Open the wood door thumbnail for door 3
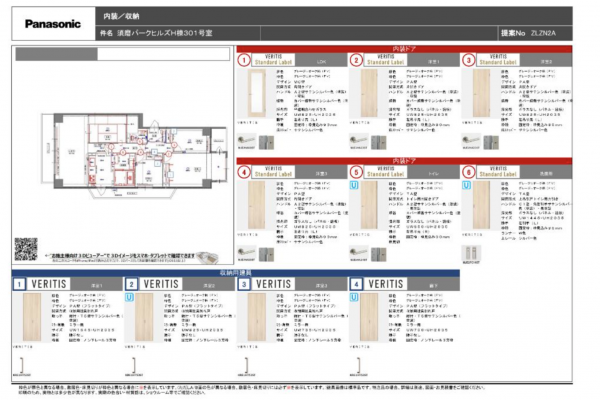The width and height of the screenshot is (600, 400). (x=481, y=94)
